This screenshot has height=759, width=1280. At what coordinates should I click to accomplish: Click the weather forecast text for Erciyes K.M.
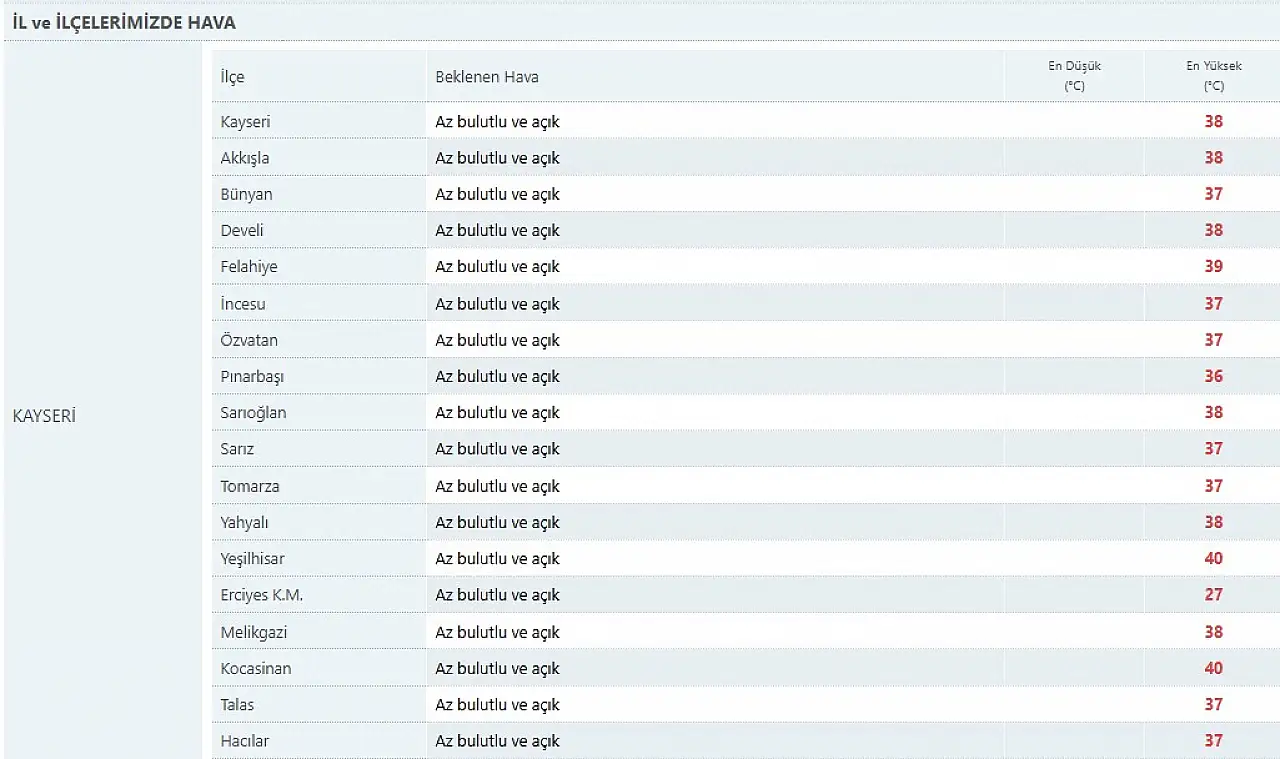click(497, 594)
